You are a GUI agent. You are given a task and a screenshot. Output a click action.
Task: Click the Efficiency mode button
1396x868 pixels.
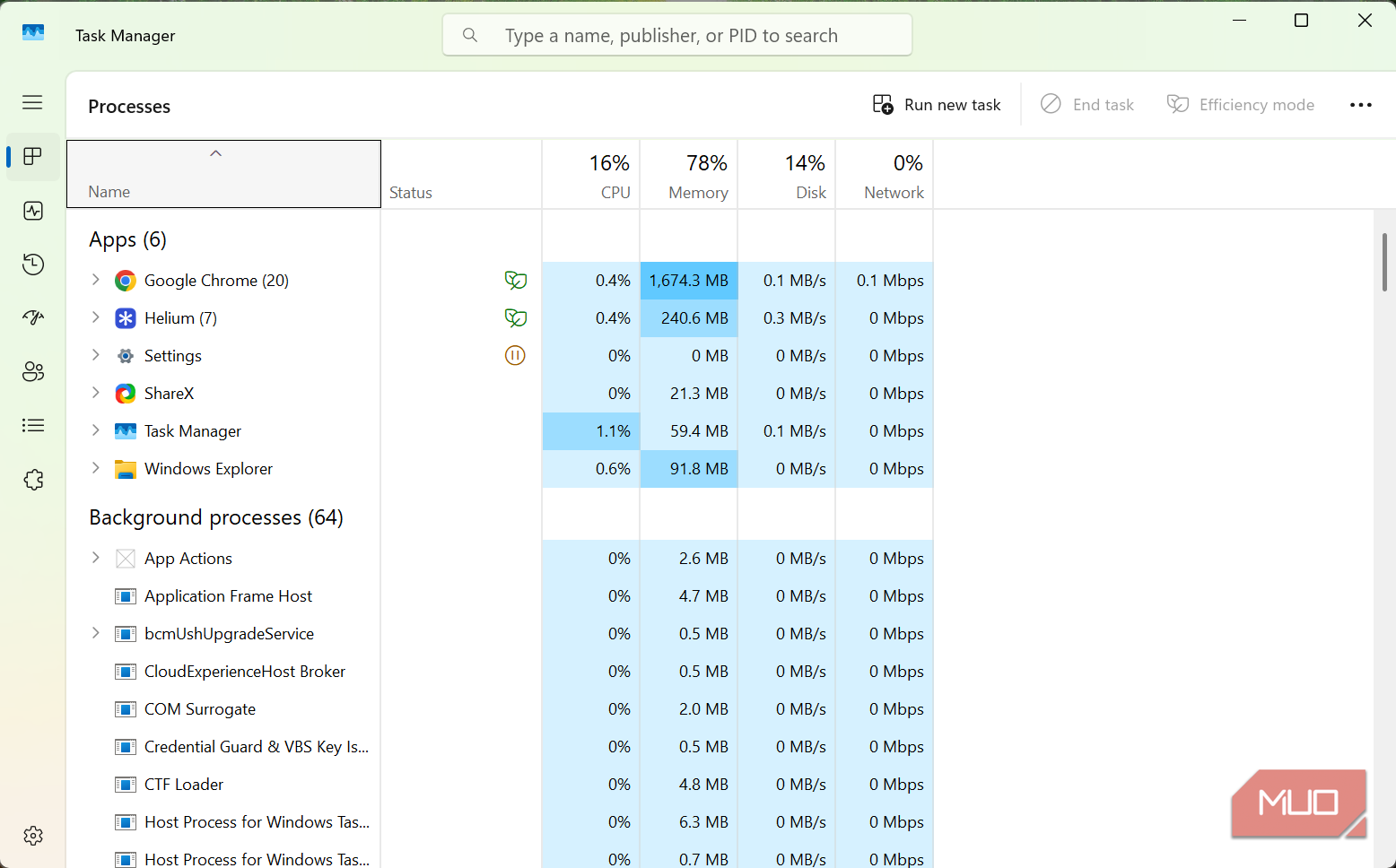(x=1241, y=105)
